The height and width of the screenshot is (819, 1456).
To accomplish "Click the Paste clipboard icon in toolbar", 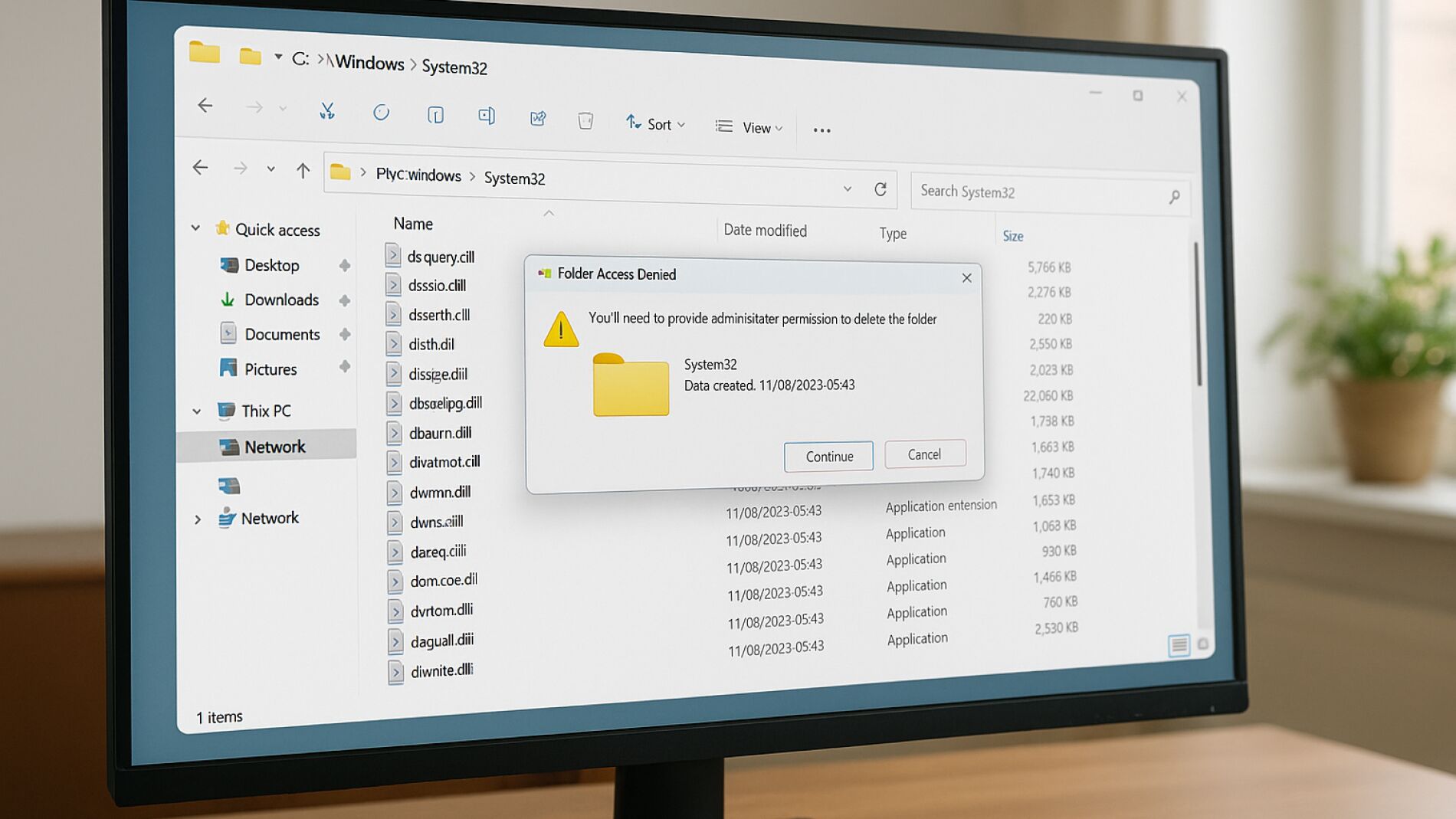I will [x=435, y=115].
